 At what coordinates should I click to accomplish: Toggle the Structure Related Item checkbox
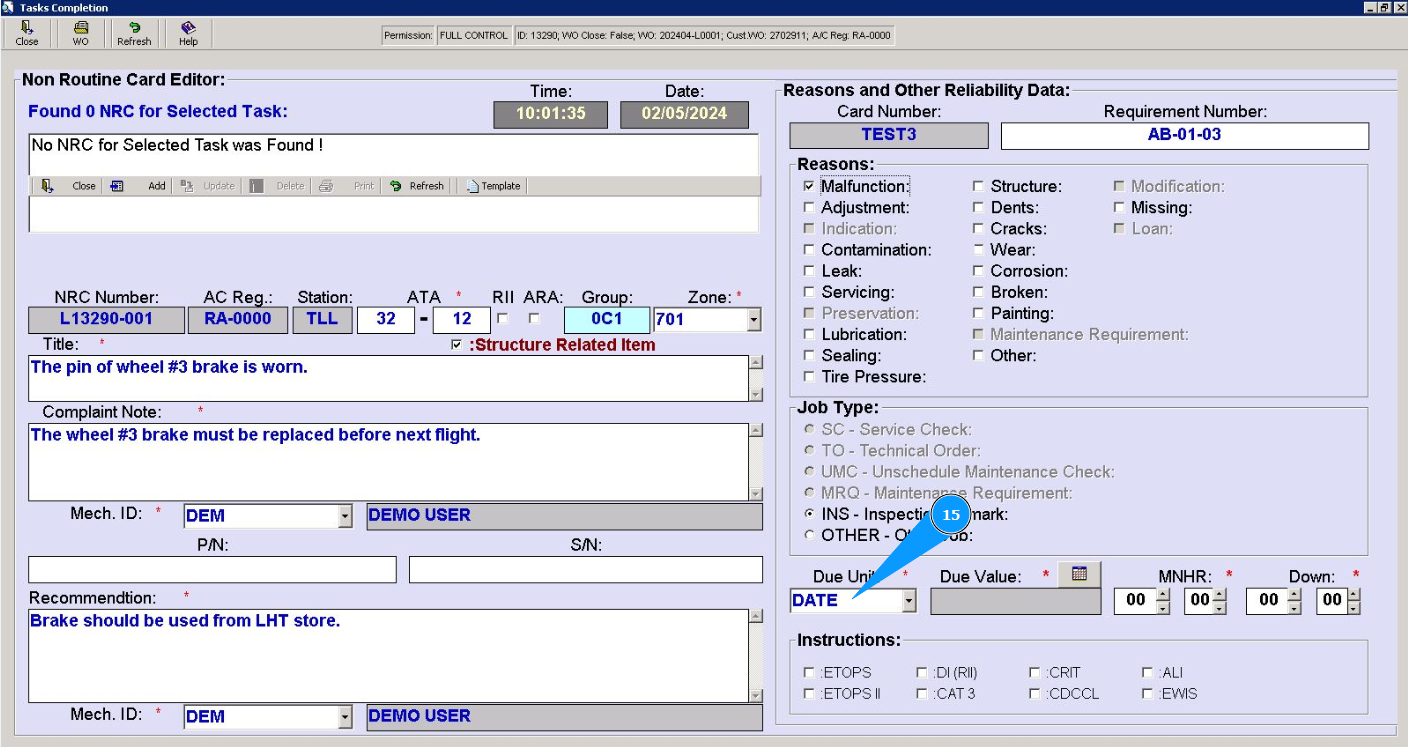click(x=457, y=345)
